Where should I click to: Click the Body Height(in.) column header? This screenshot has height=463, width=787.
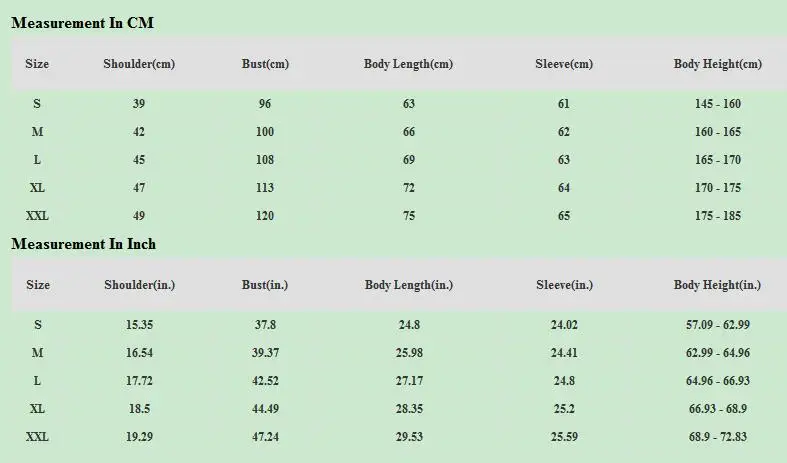coord(718,285)
